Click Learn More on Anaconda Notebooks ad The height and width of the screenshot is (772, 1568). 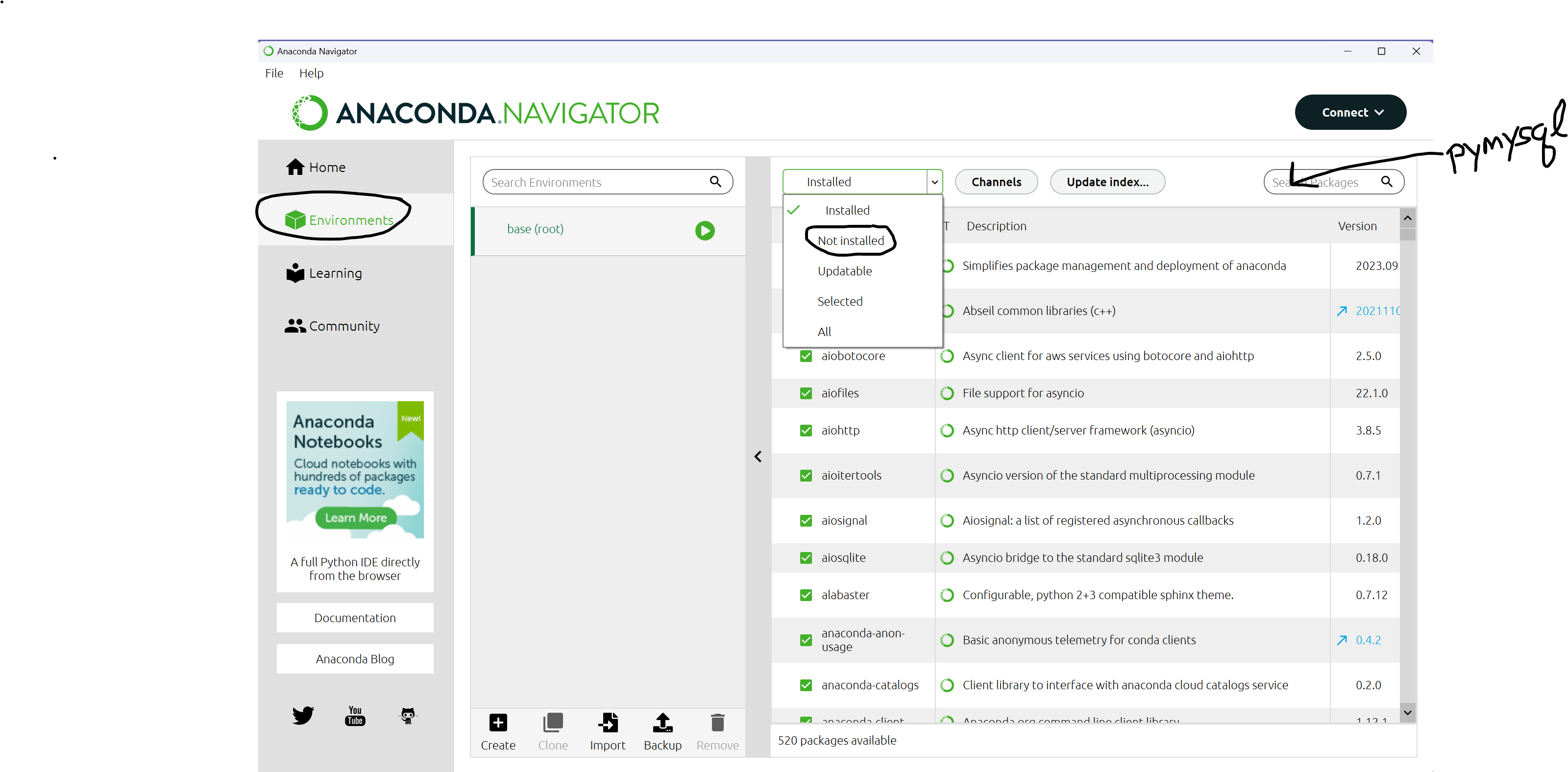click(355, 518)
